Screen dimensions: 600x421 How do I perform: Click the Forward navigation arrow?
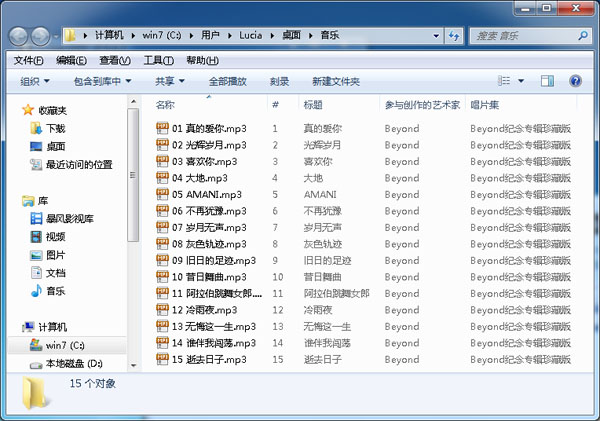(x=40, y=36)
